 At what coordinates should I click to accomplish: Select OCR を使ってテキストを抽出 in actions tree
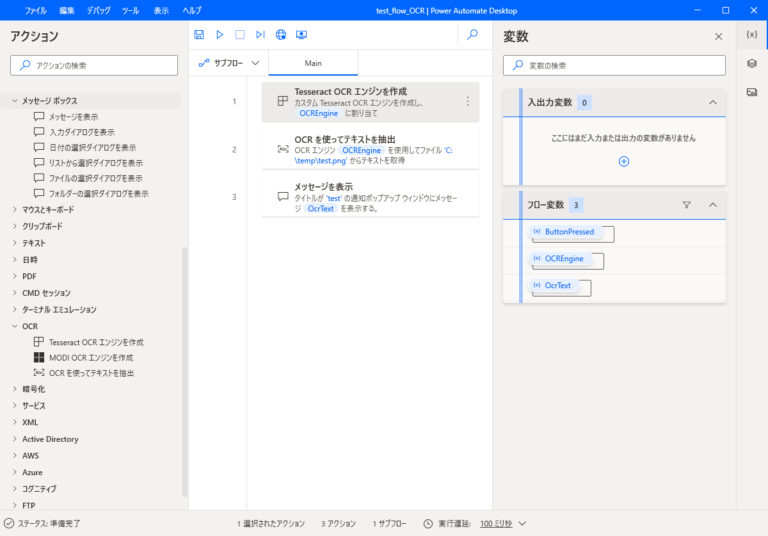click(x=84, y=373)
